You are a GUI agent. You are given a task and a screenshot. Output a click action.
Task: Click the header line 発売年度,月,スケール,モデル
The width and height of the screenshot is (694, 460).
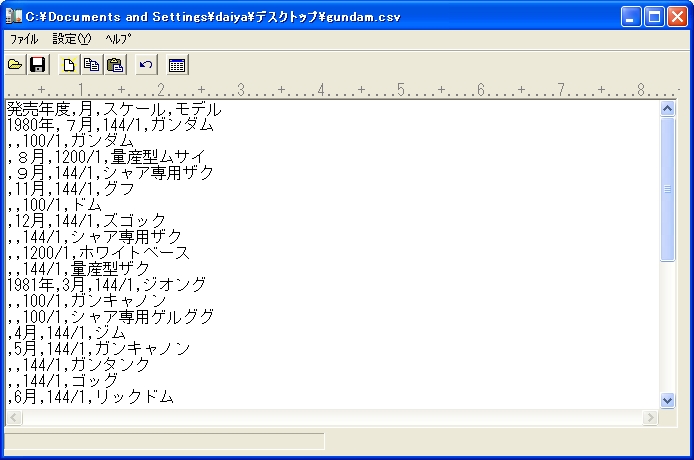pos(114,109)
